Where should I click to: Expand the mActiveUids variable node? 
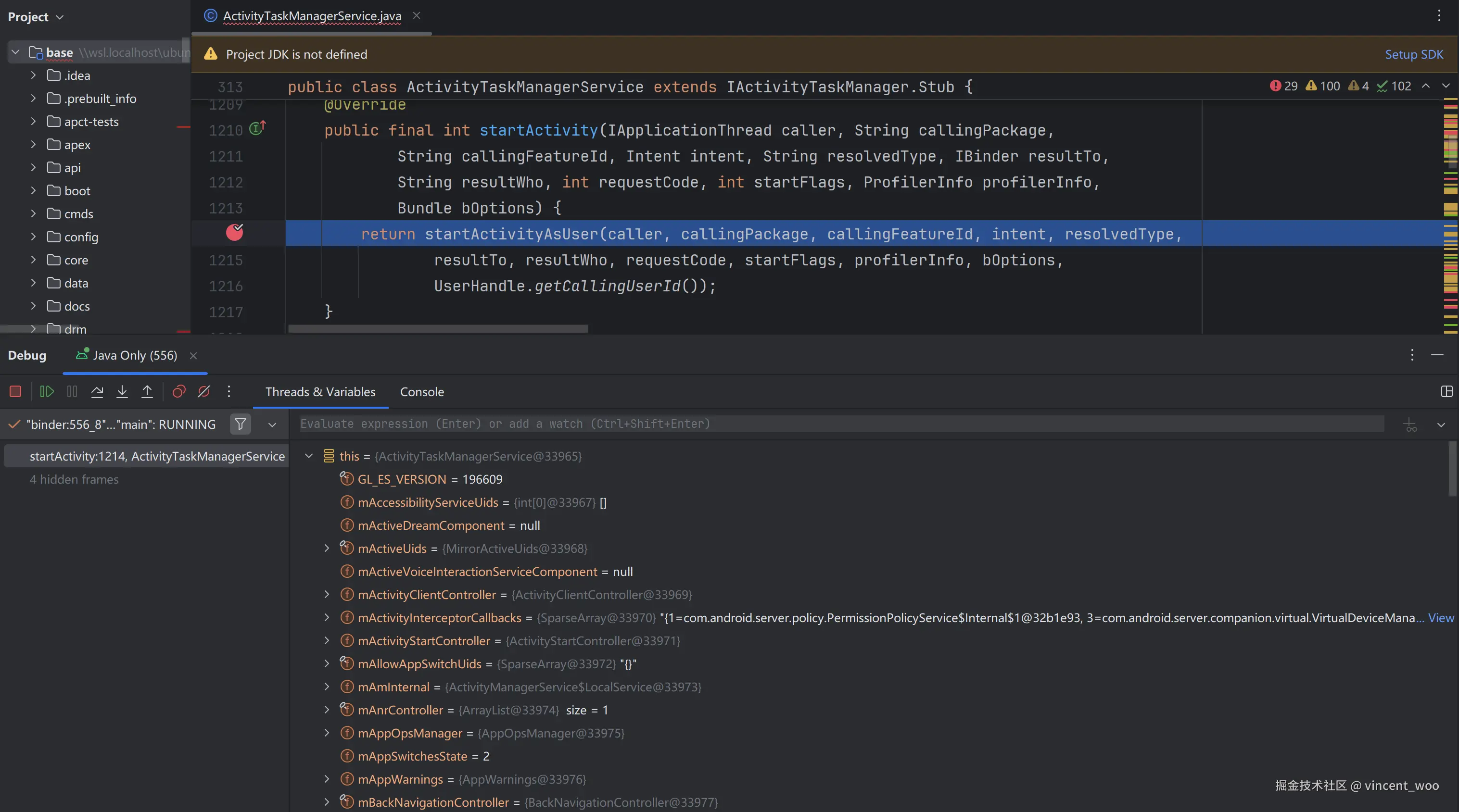327,549
